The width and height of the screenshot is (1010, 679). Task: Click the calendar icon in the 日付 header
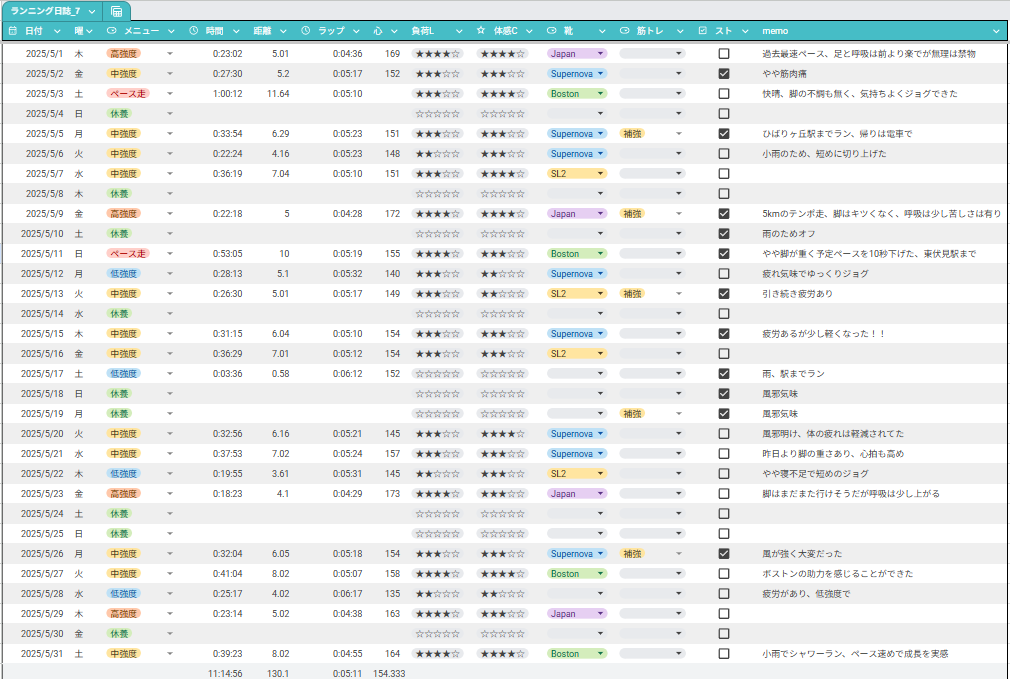(x=13, y=31)
